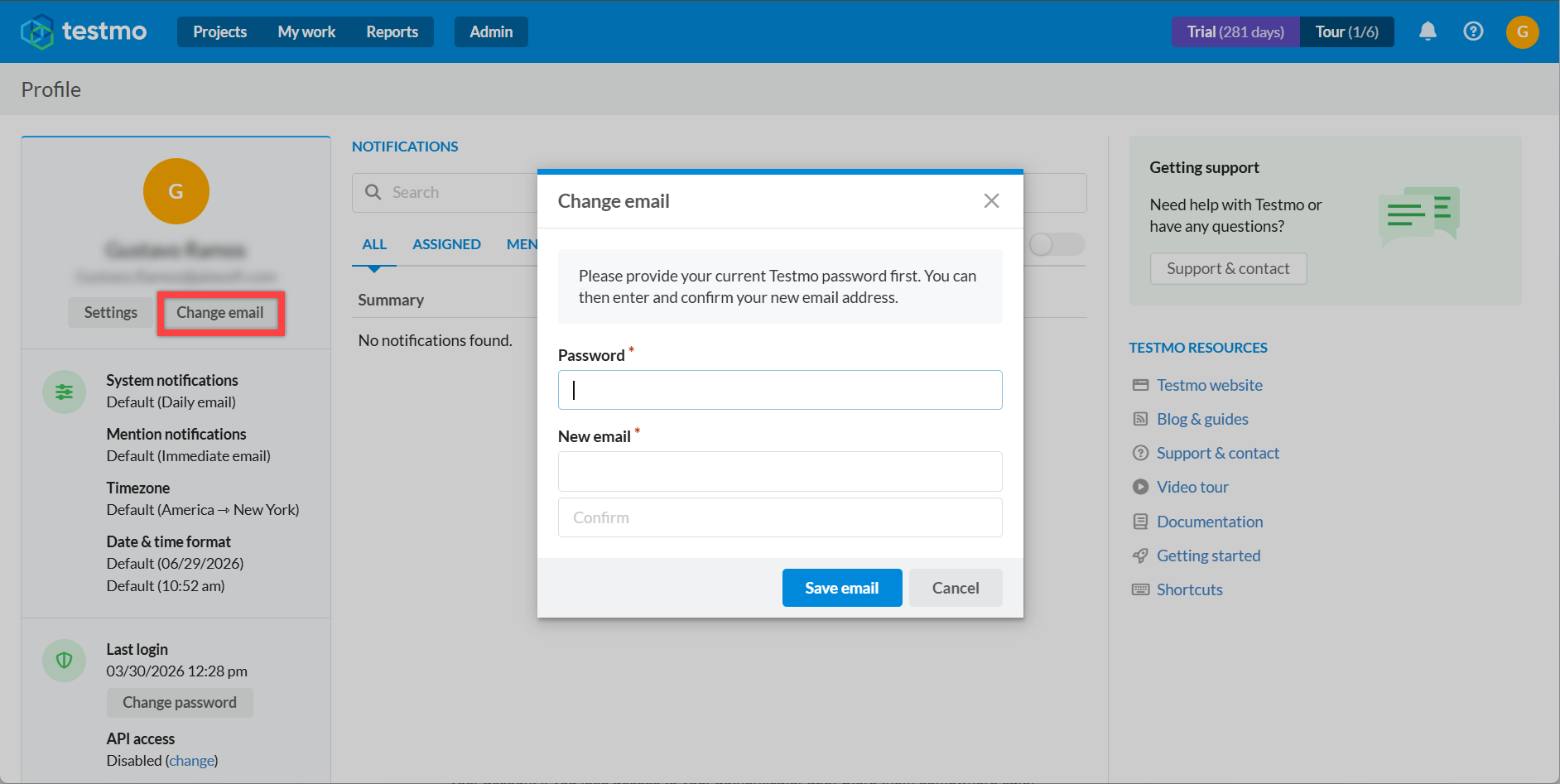The image size is (1560, 784).
Task: Click the search magnifier icon
Action: (373, 192)
